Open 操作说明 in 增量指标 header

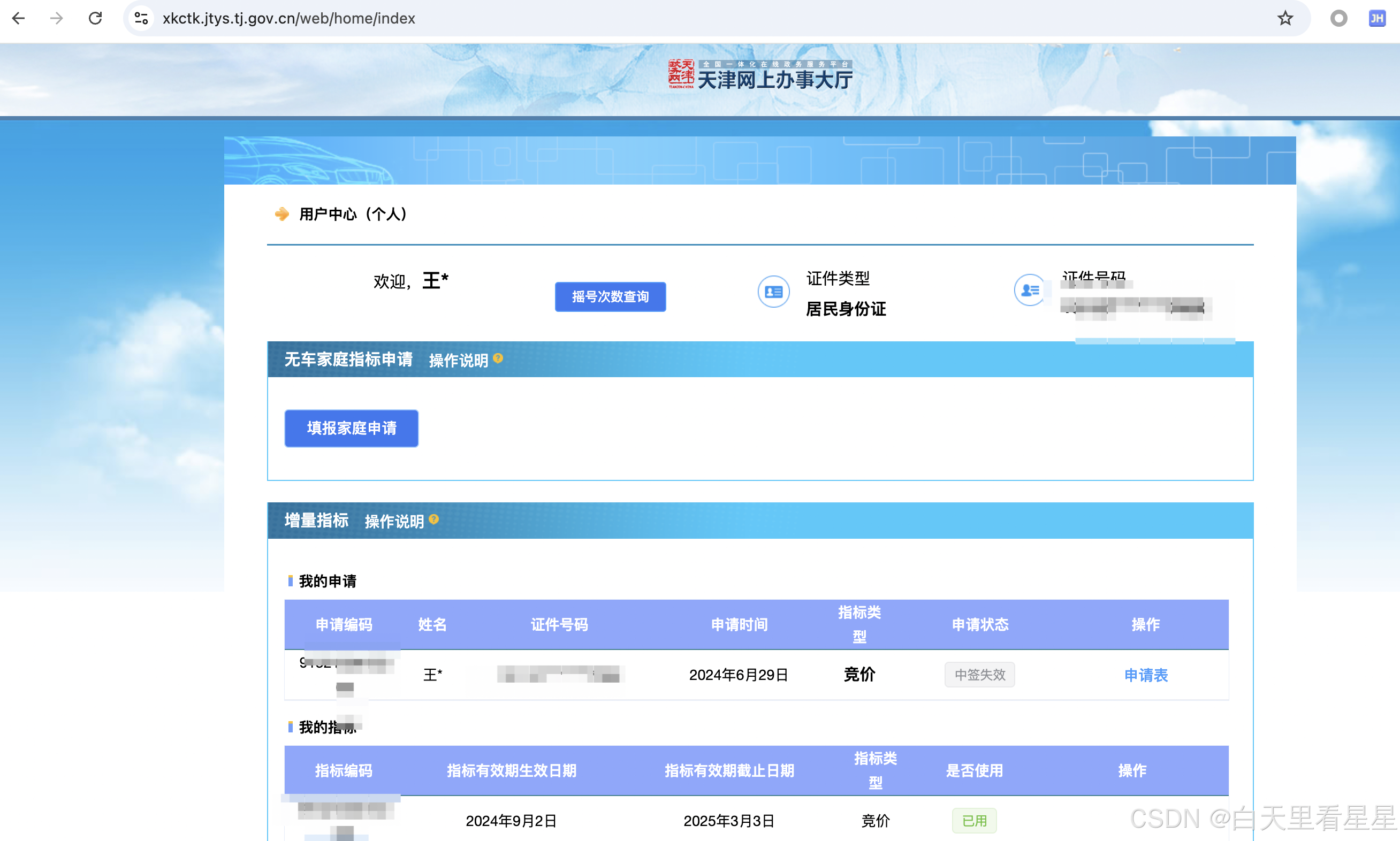(394, 522)
